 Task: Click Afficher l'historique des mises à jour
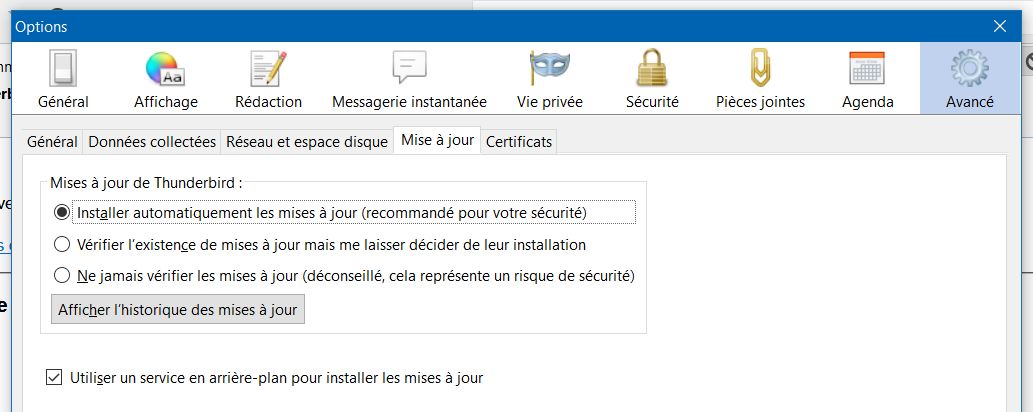click(178, 309)
